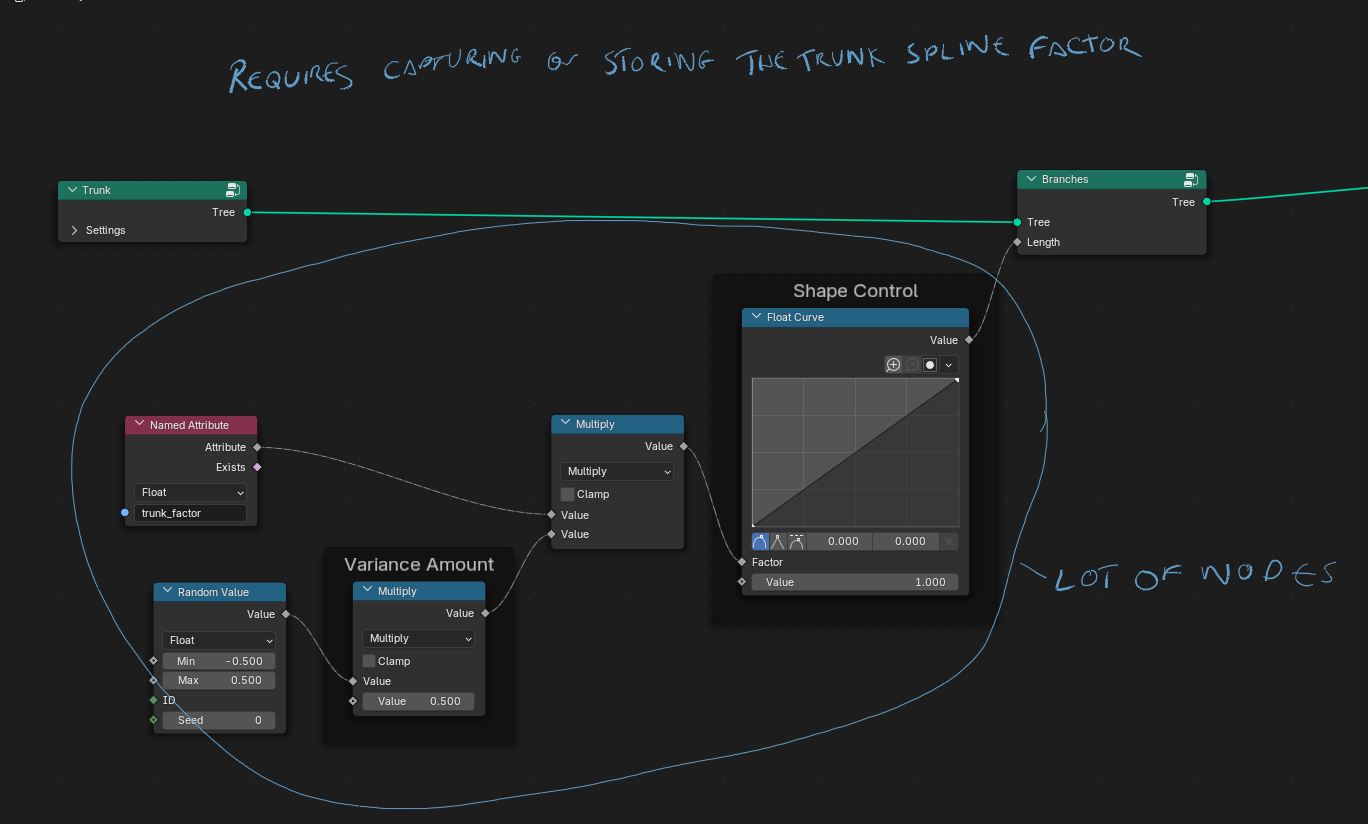Click the Float Curve Value 1.000 field

[x=855, y=582]
